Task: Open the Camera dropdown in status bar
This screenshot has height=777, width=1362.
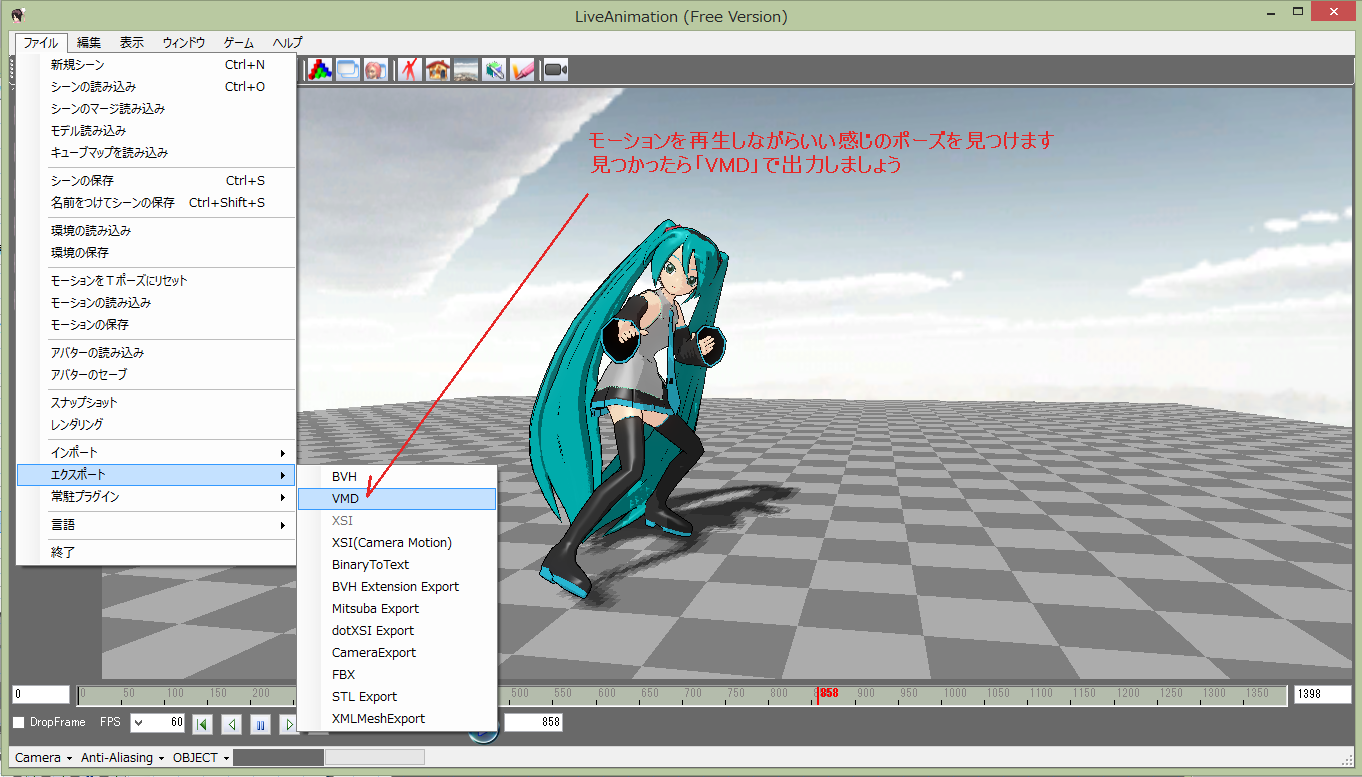Action: point(43,757)
